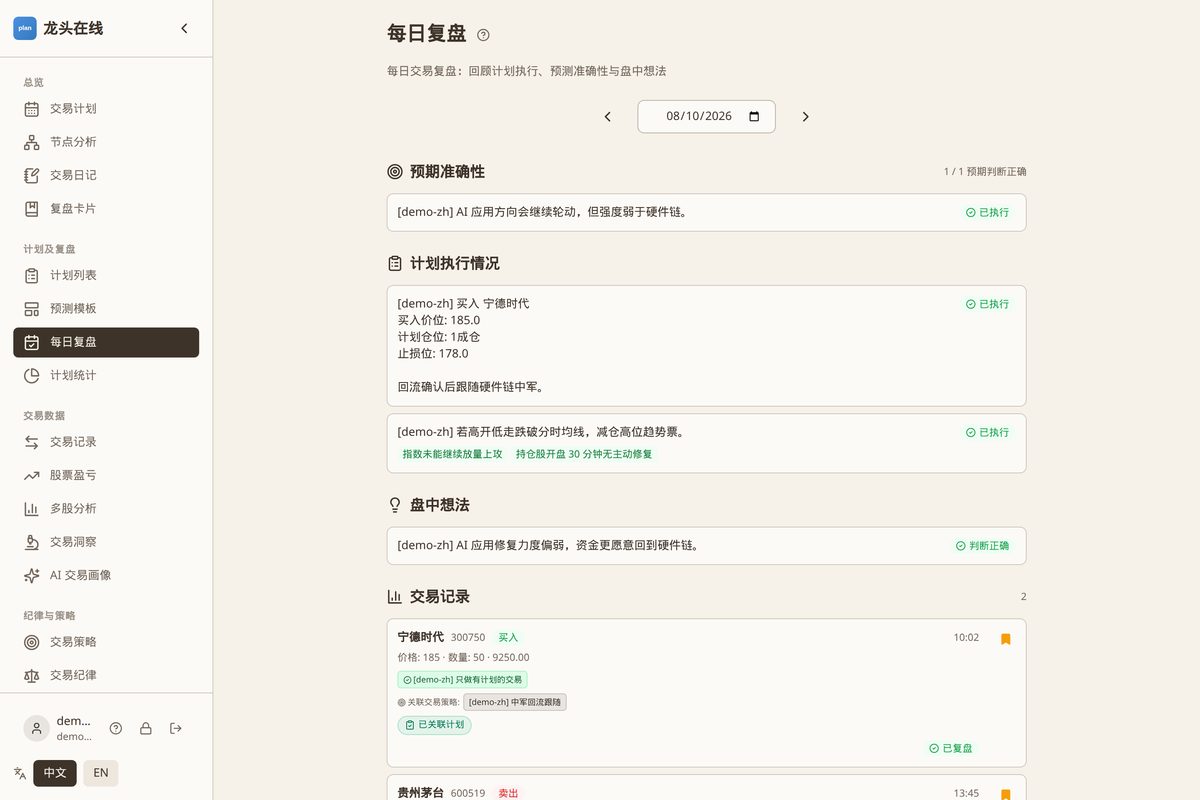Screen dimensions: 1200x800
Task: Collapse the sidebar with the chevron
Action: click(184, 29)
